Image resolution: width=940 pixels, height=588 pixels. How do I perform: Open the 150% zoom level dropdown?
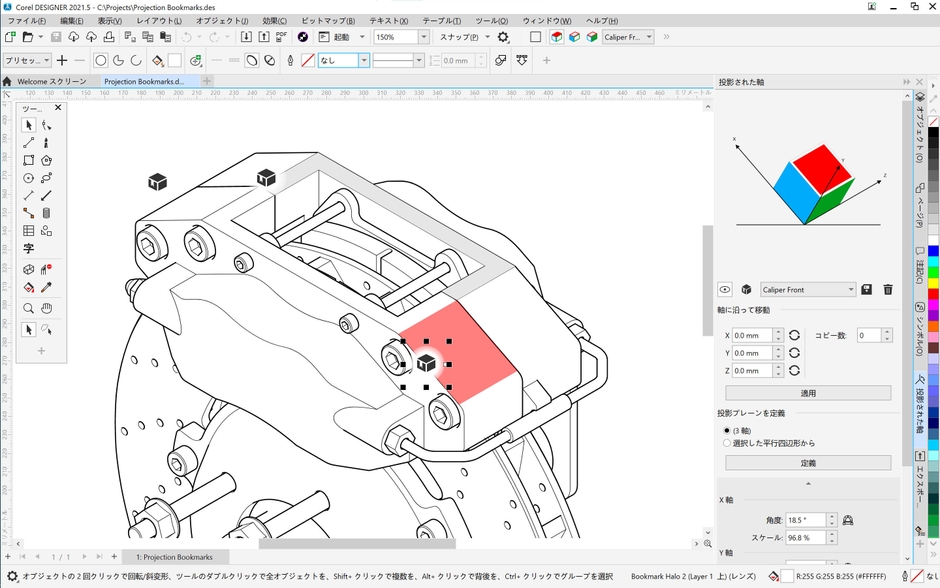(423, 37)
